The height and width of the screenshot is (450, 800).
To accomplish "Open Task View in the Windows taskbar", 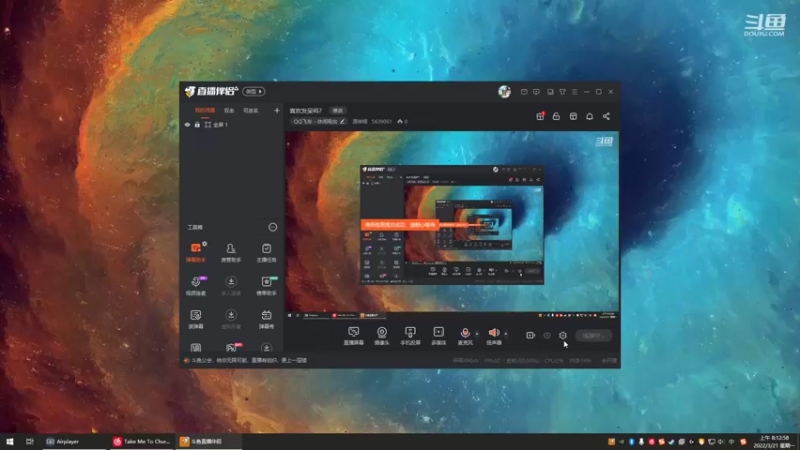I will 30,441.
